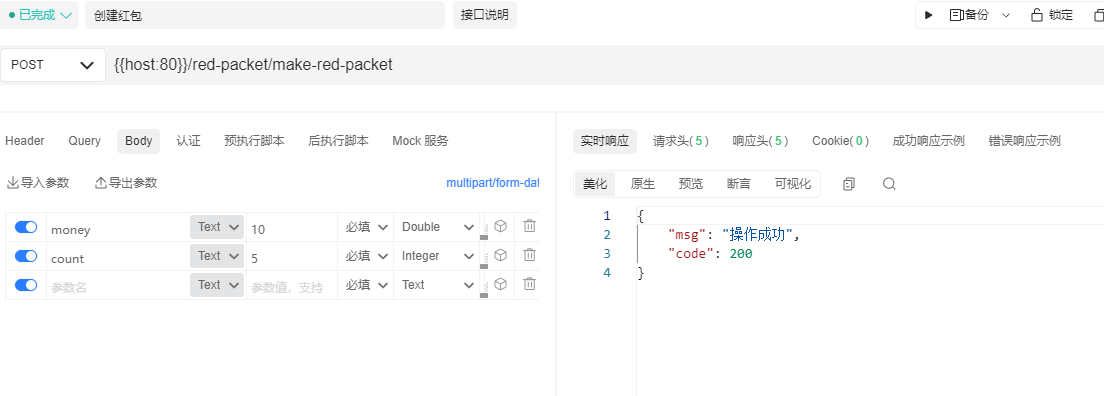Select the 美化 response view
The width and height of the screenshot is (1104, 396).
click(x=595, y=184)
